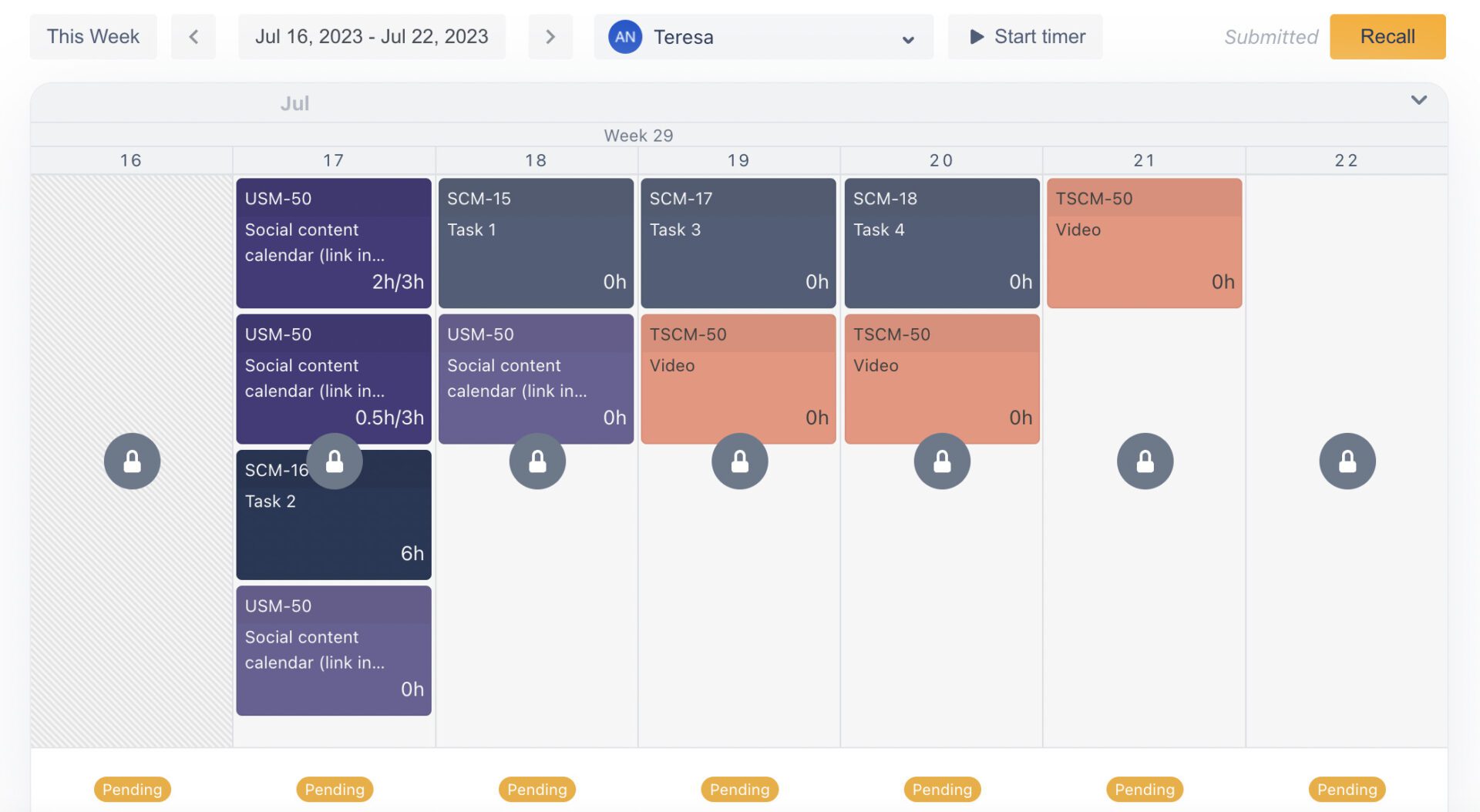Click Teresa's AN avatar circle
Screen dimensions: 1480x812
pos(626,36)
